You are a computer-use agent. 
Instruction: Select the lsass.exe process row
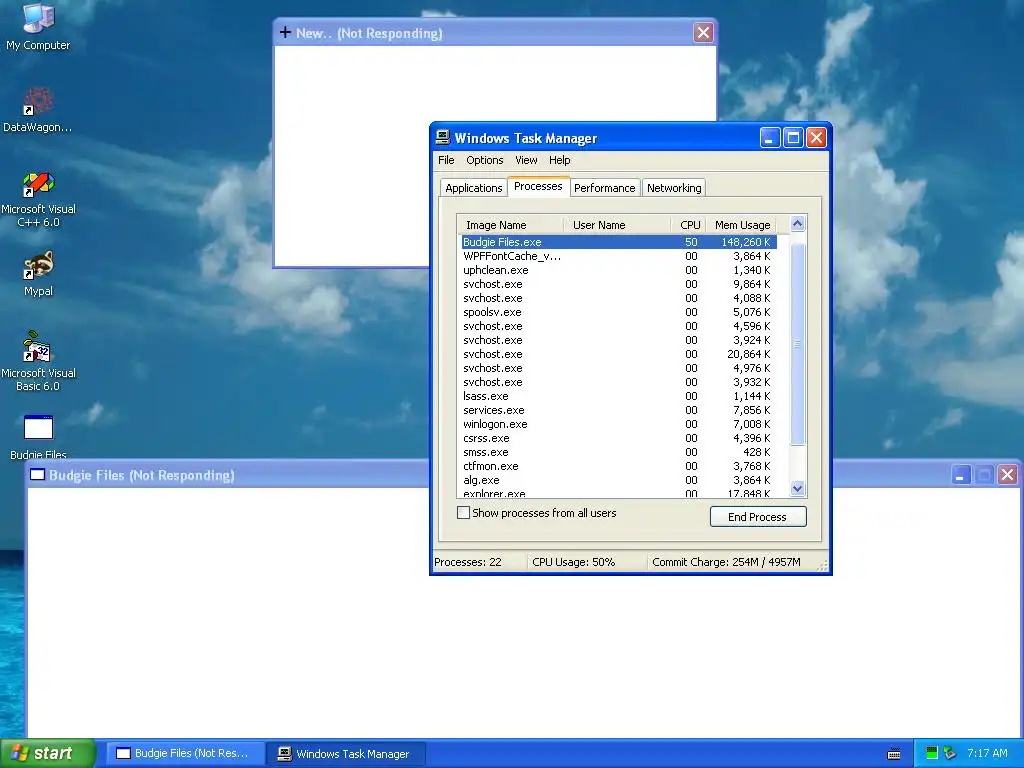coord(618,396)
